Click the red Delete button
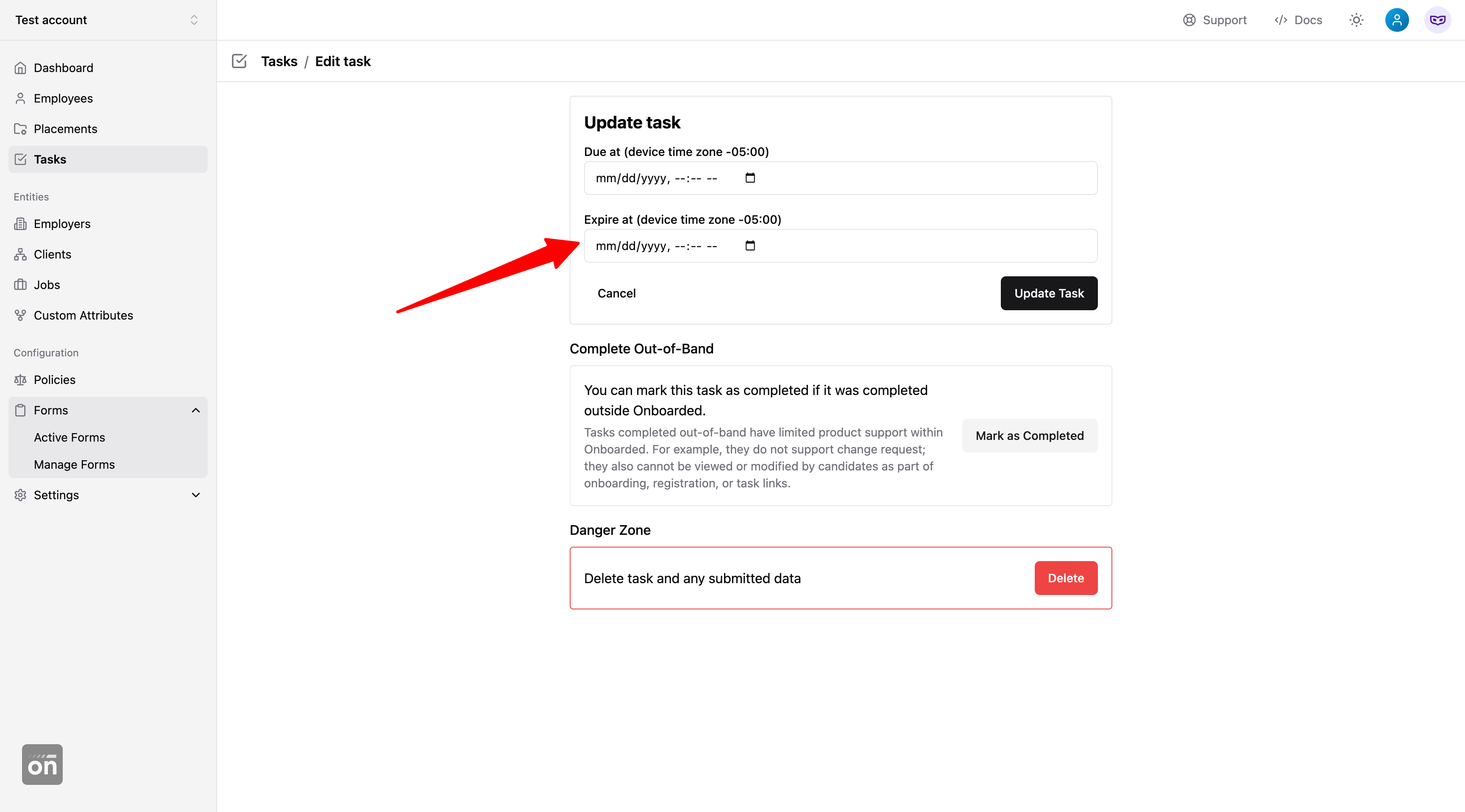The height and width of the screenshot is (812, 1465). click(x=1065, y=578)
